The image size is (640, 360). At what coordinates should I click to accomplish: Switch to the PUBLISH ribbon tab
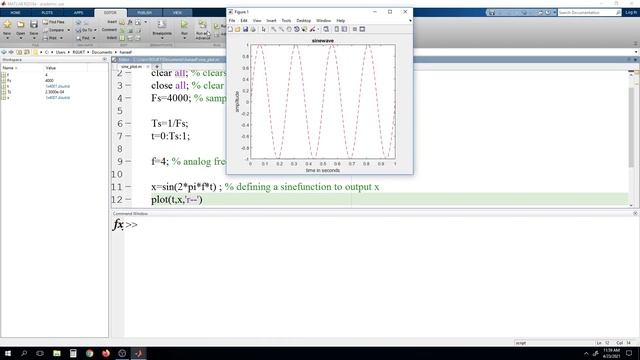144,13
